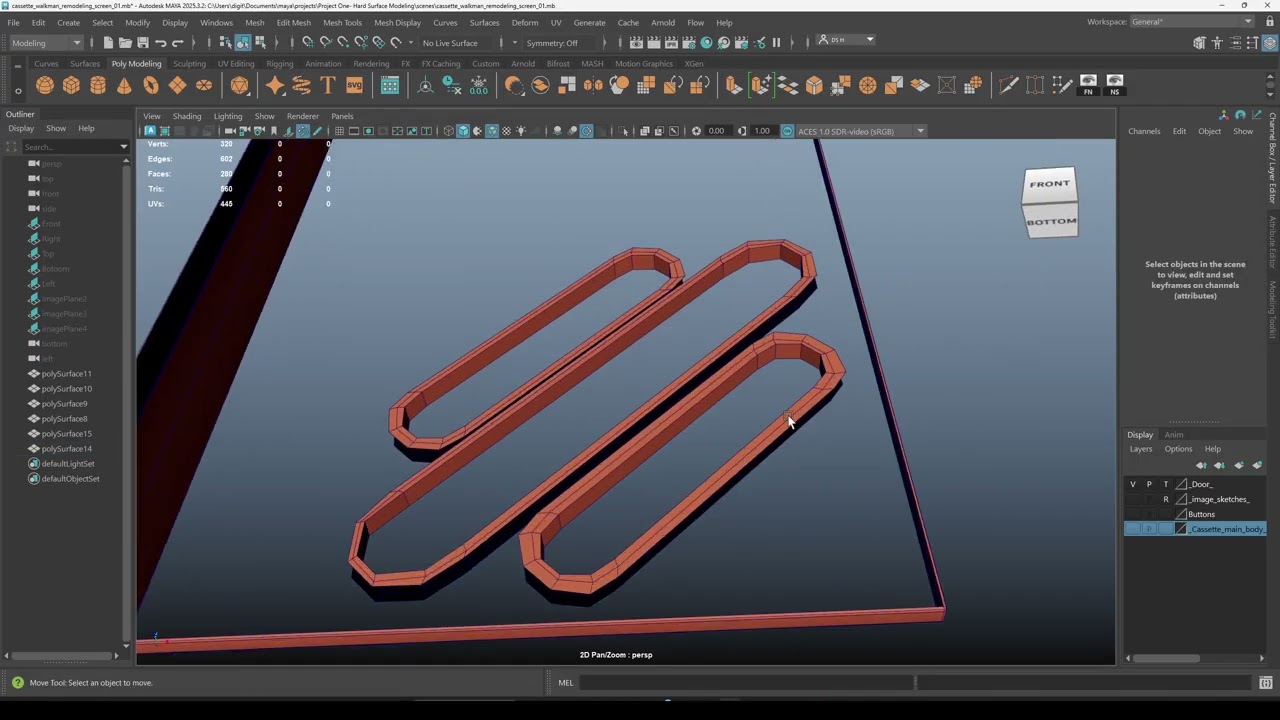Image resolution: width=1280 pixels, height=720 pixels.
Task: Click the Freeze Transformations shelf icon
Action: 479,86
